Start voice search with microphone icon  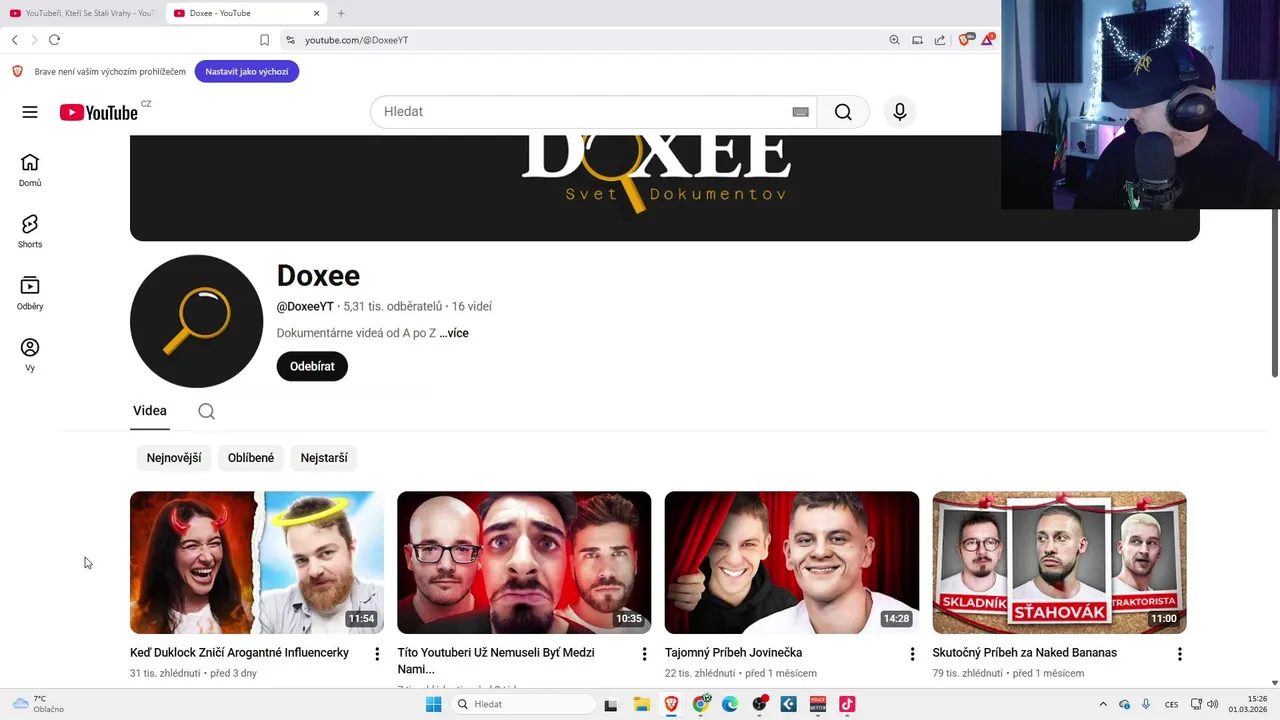(x=900, y=112)
